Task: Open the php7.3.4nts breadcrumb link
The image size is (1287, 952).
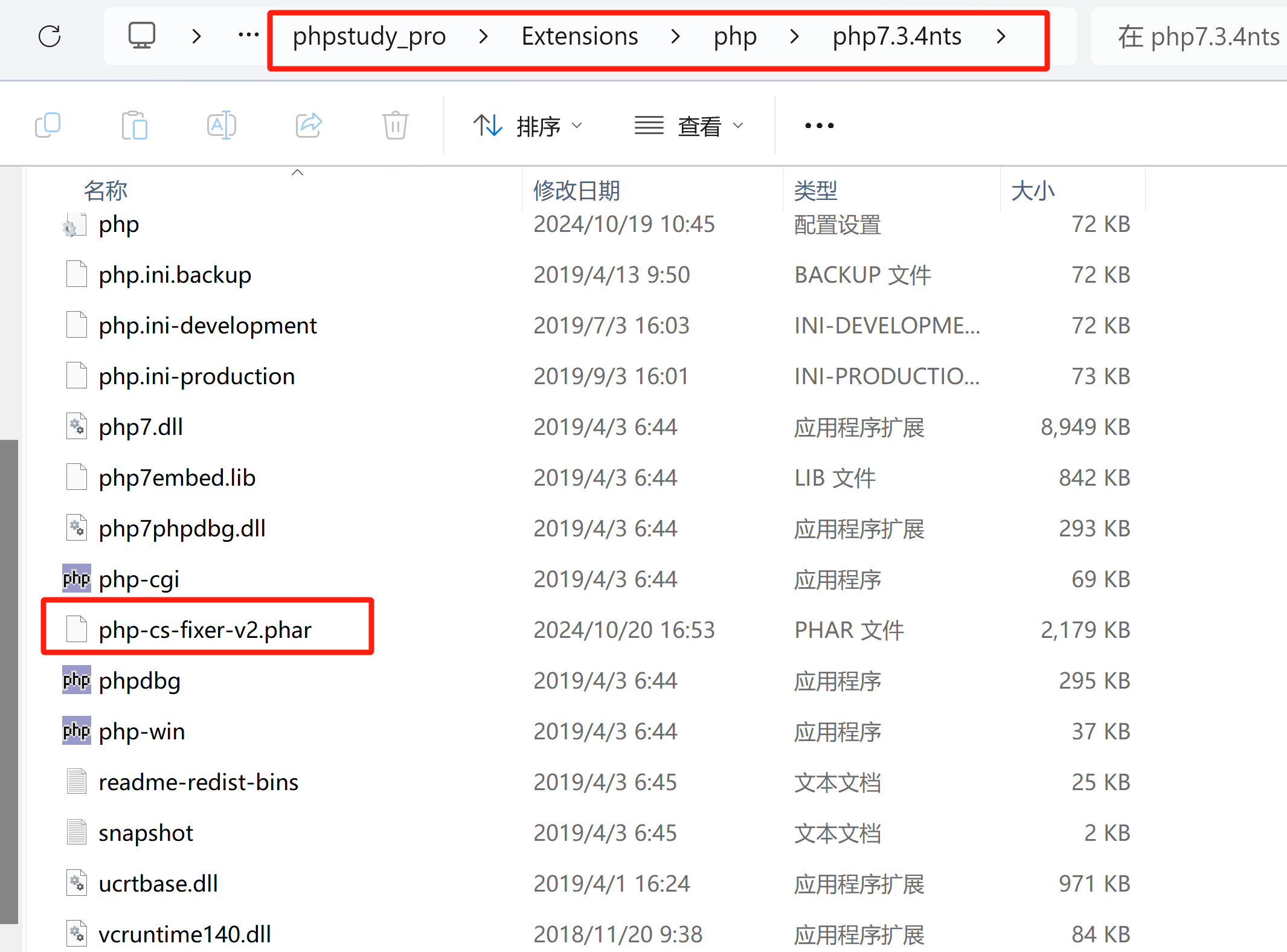Action: point(896,36)
